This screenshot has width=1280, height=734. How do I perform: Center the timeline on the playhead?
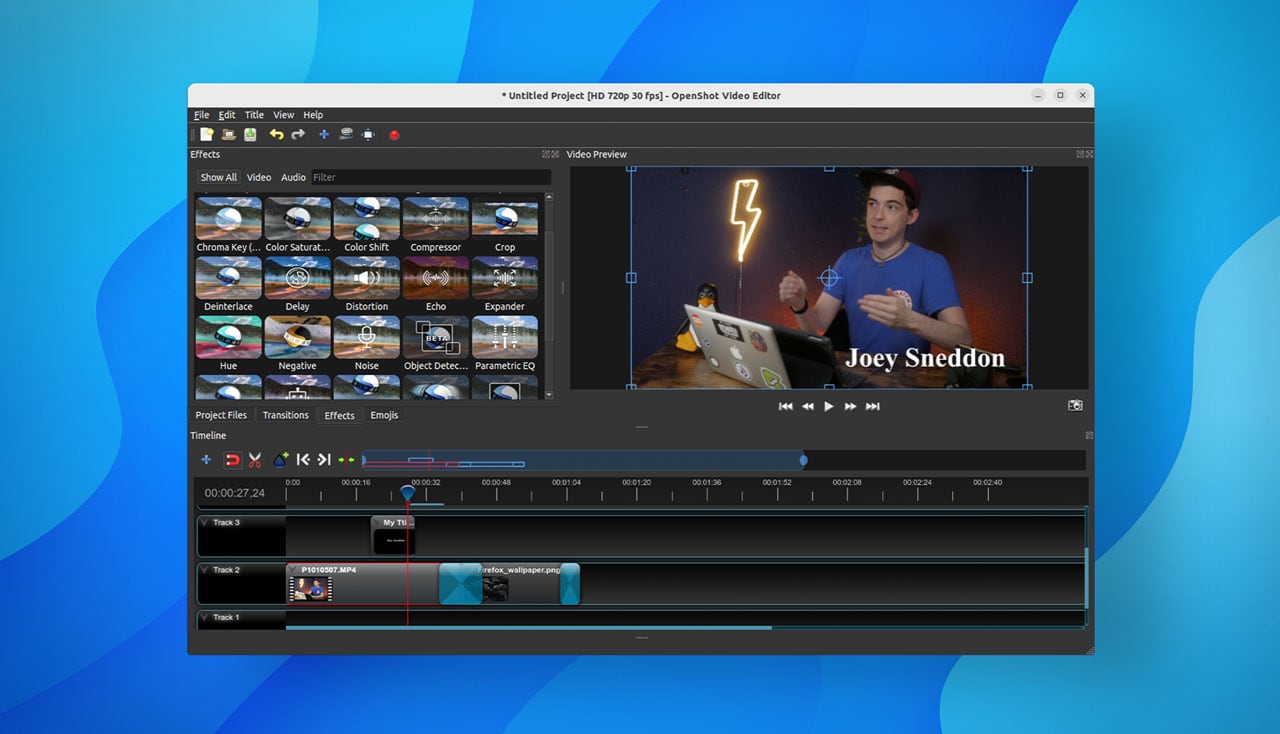click(x=346, y=460)
